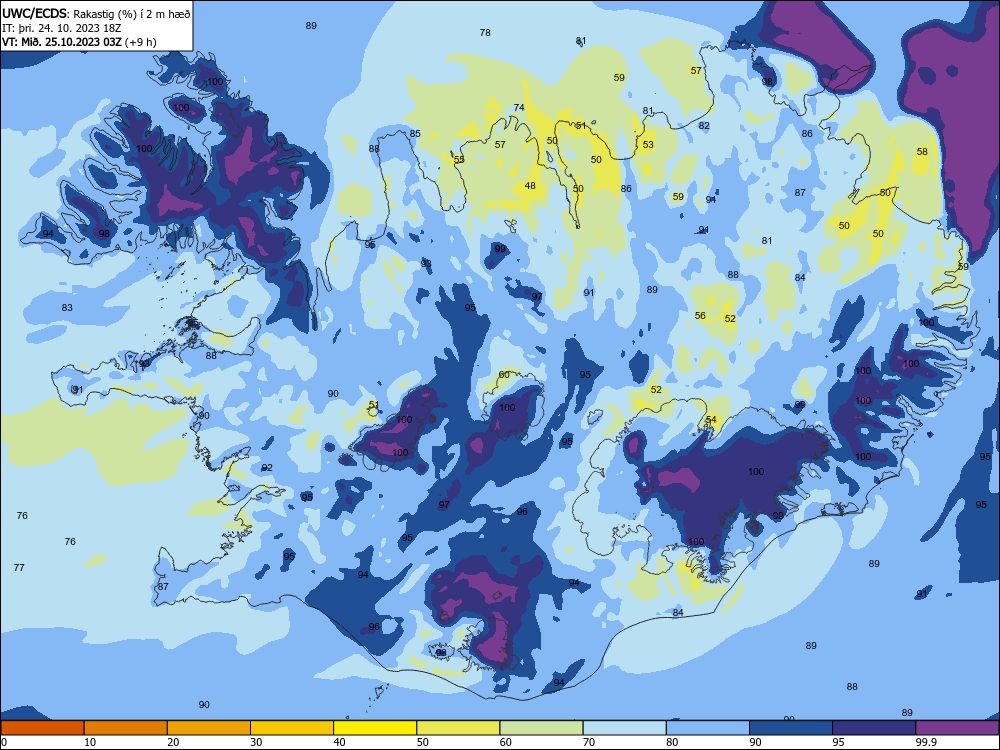Click the pale yellow 50–60 legend swatch
1000x750 pixels.
pyautogui.click(x=458, y=728)
